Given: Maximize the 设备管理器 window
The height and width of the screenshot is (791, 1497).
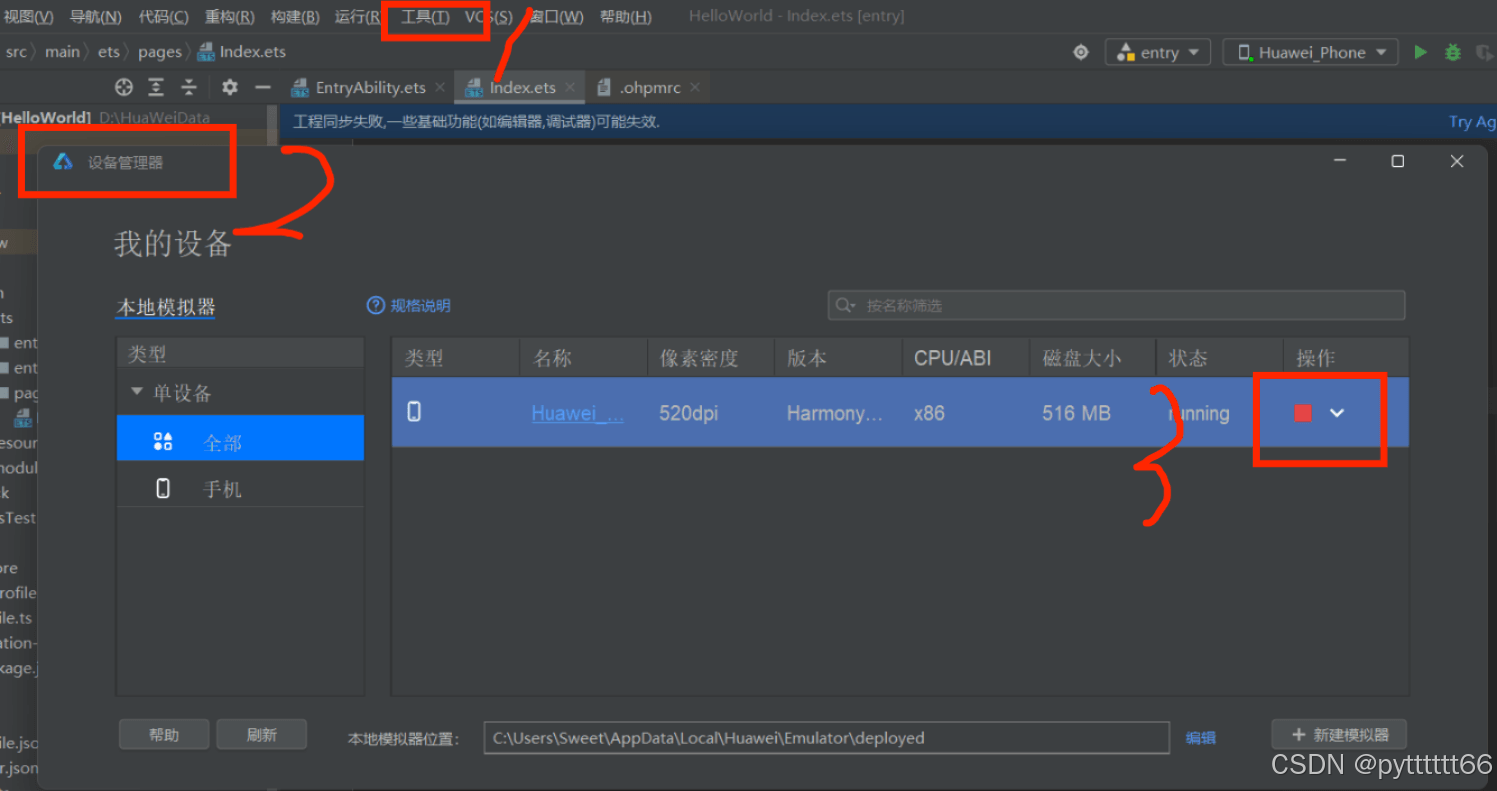Looking at the screenshot, I should point(1398,161).
